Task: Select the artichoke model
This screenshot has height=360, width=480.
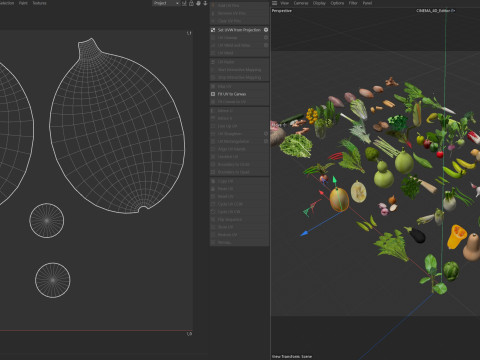Action: 451,271
